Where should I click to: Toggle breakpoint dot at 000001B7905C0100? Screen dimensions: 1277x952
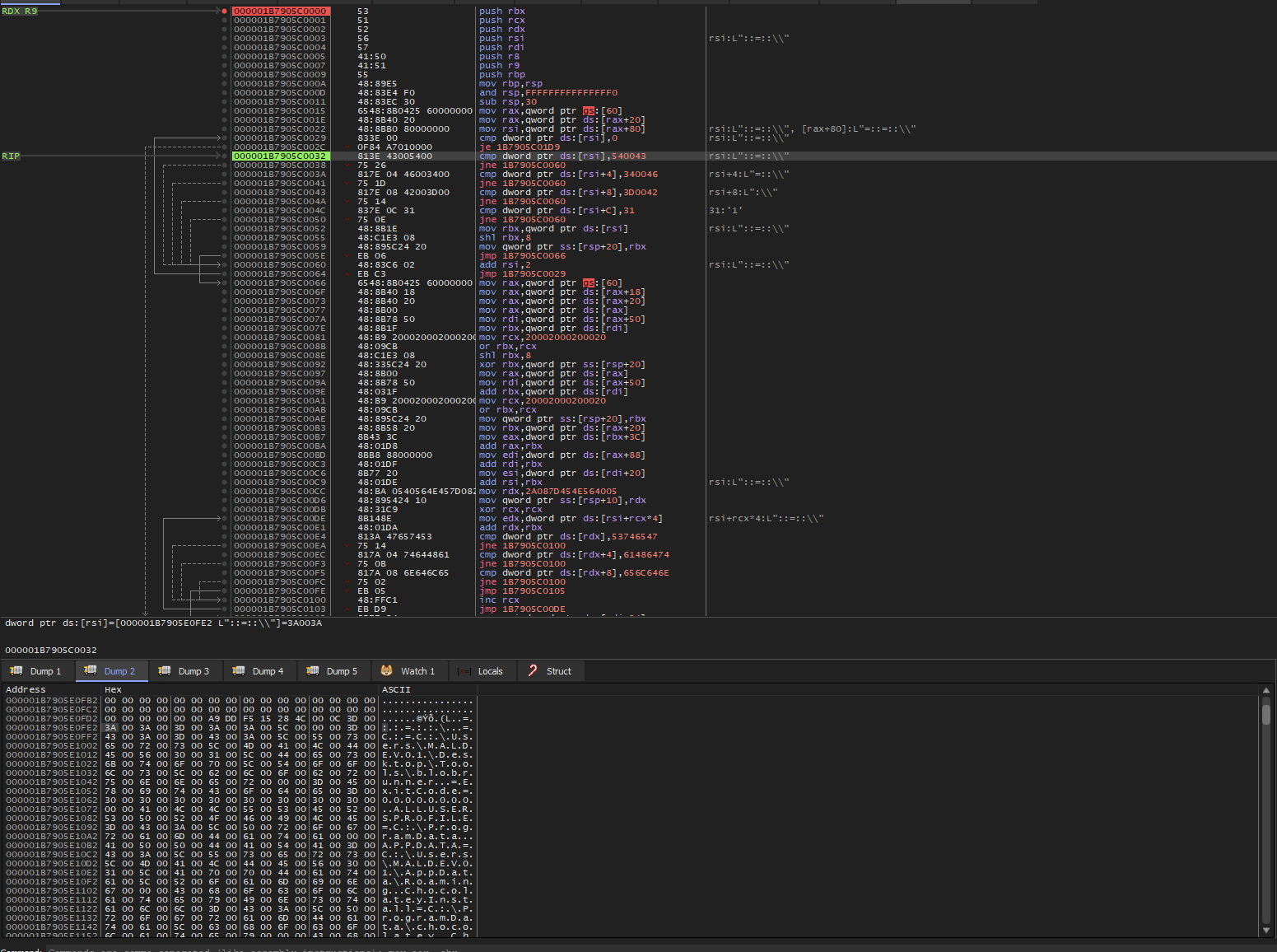(x=224, y=600)
